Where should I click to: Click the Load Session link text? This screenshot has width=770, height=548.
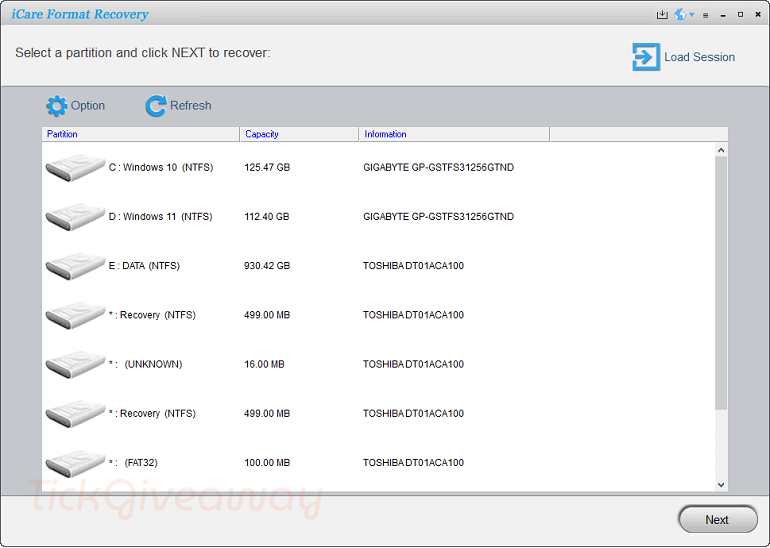click(699, 57)
